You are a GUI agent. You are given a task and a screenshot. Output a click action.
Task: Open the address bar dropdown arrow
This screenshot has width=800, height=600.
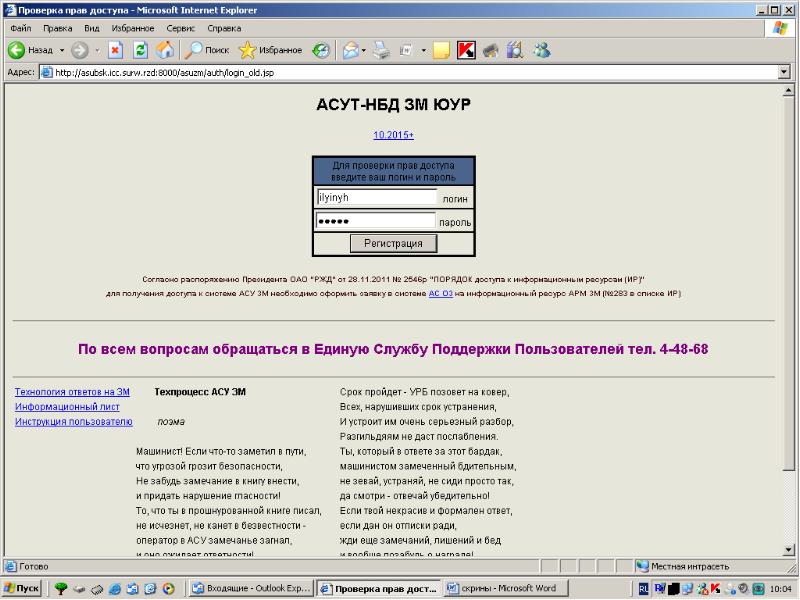pyautogui.click(x=784, y=72)
